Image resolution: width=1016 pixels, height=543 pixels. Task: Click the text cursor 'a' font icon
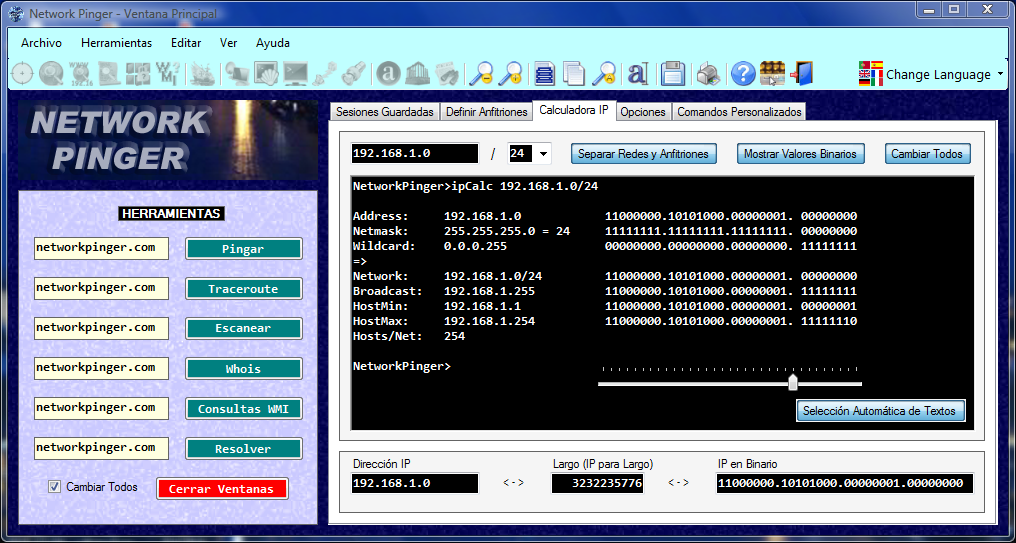tap(638, 73)
